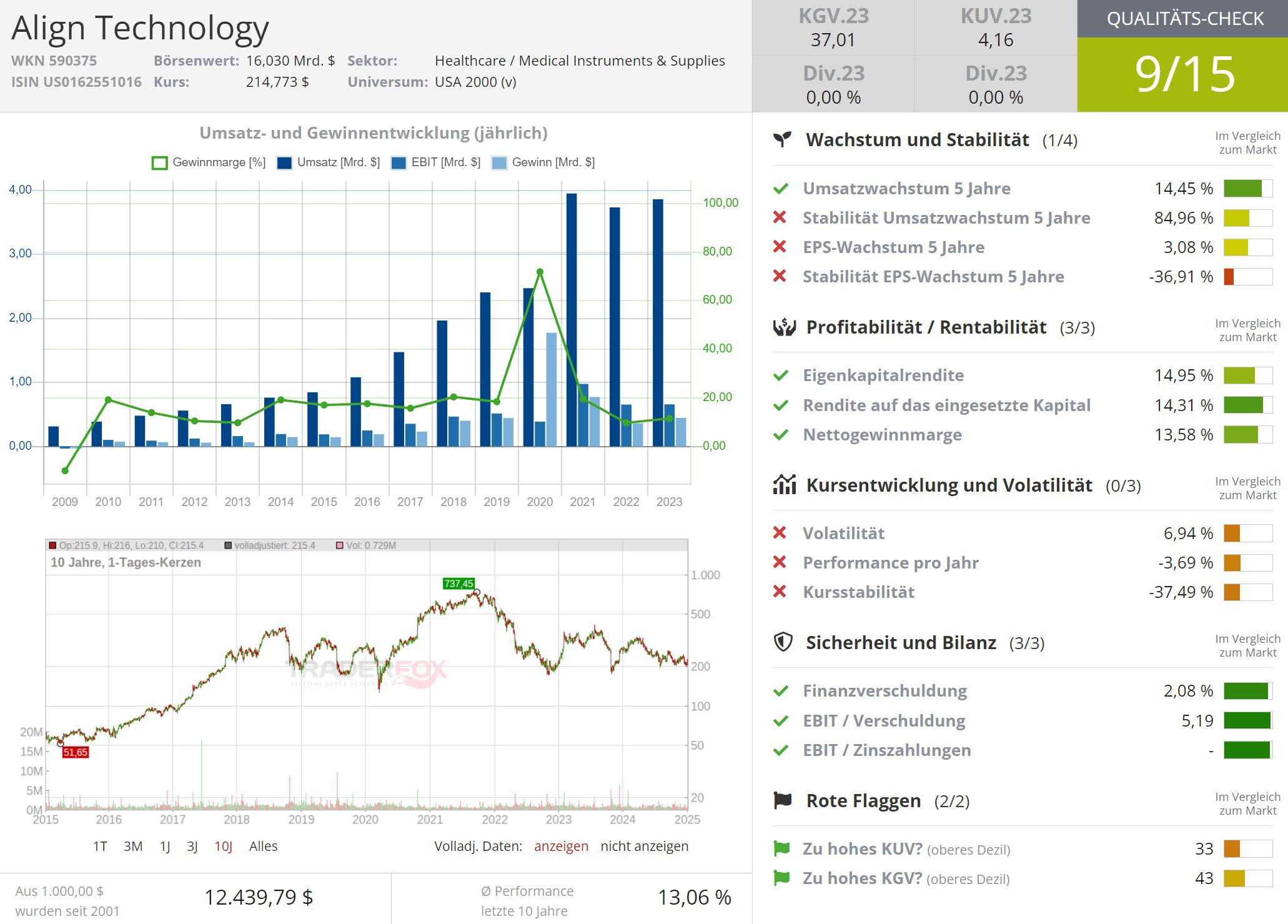
Task: Click red X next to Stabilität EPS-Wachstum 5 Jahre
Action: (780, 276)
